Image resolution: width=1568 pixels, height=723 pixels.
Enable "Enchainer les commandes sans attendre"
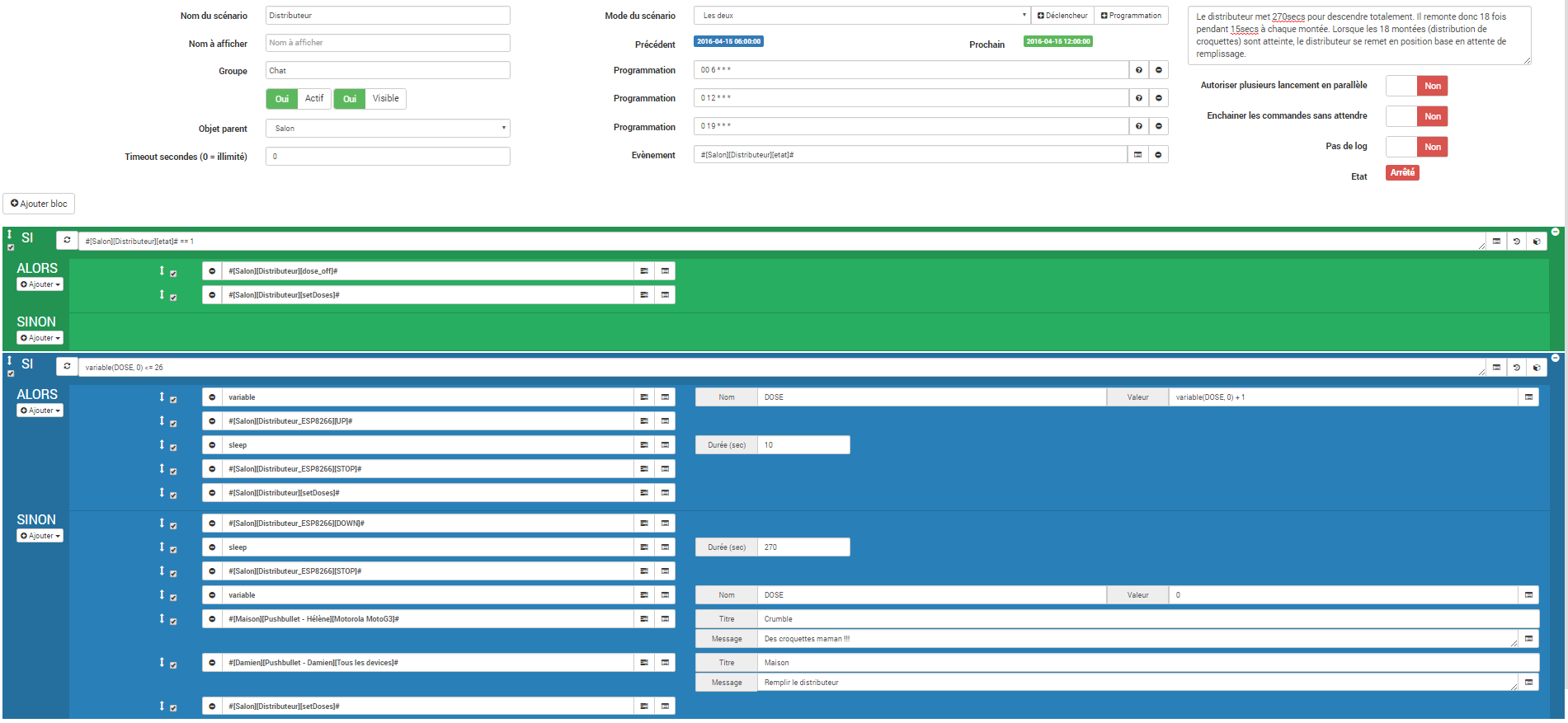pos(1416,116)
